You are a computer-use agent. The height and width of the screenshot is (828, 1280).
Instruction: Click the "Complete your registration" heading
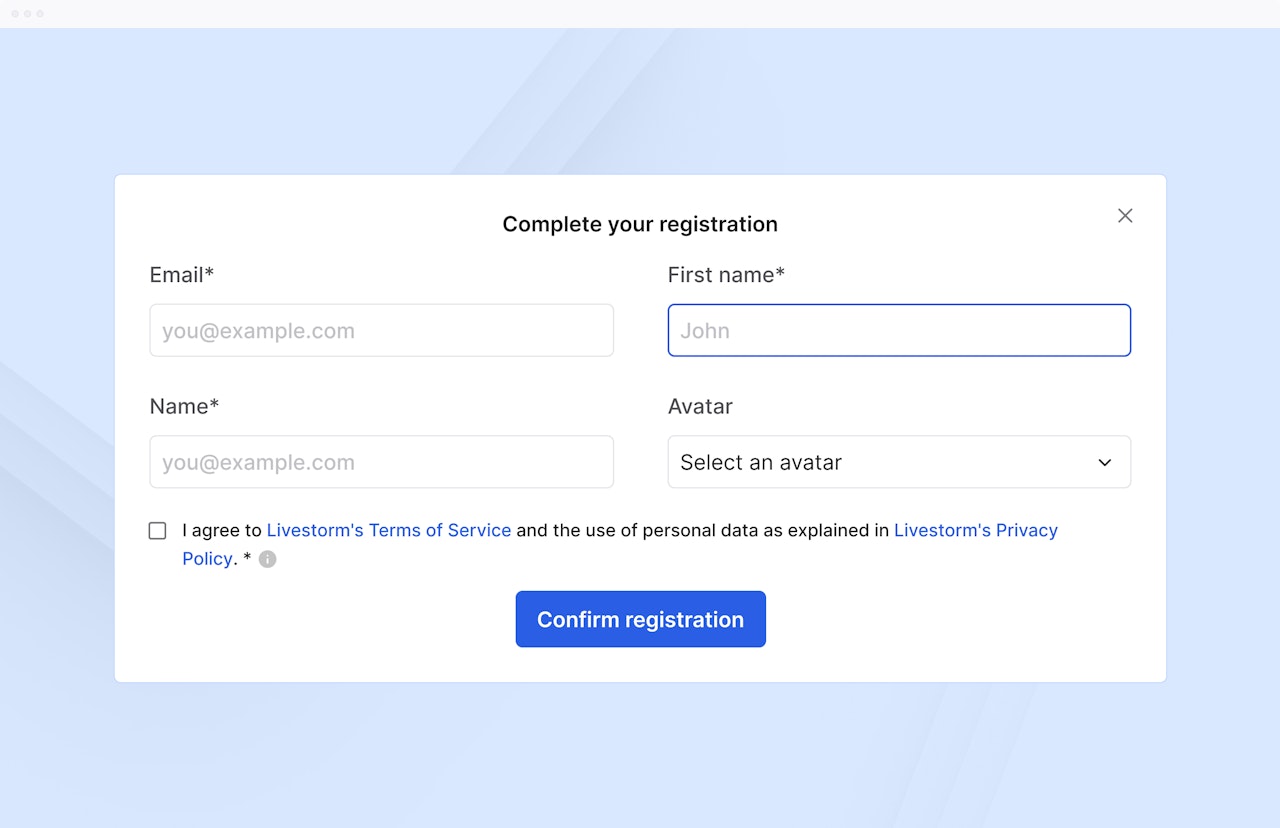click(x=640, y=224)
